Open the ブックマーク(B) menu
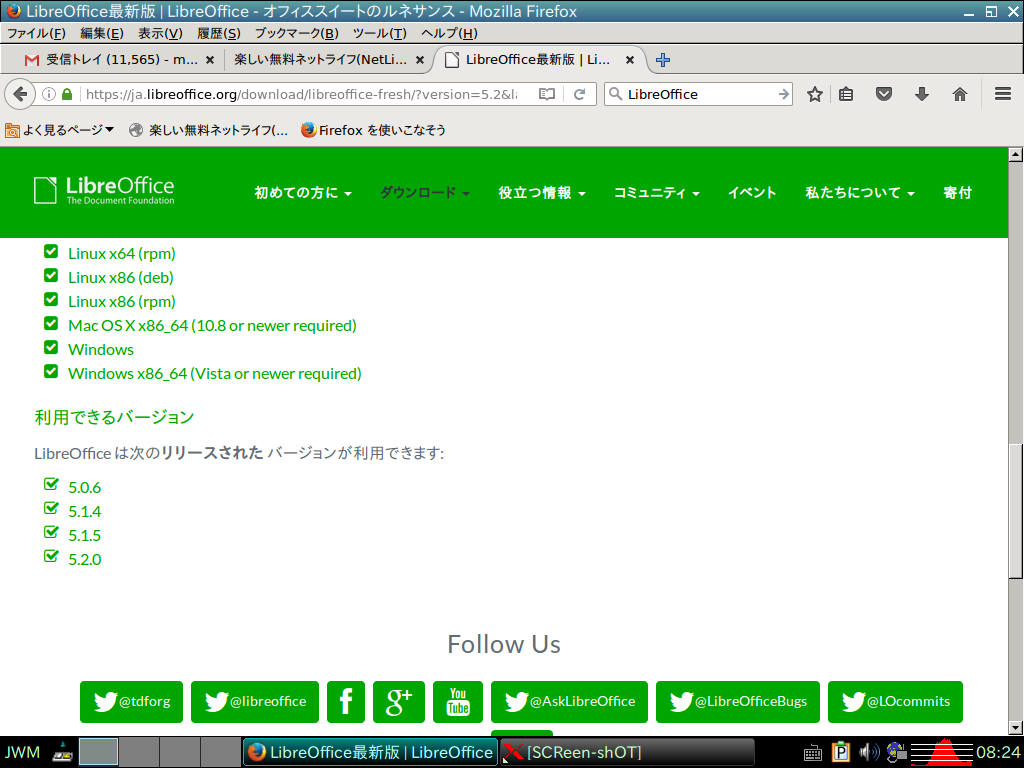1024x768 pixels. 296,33
